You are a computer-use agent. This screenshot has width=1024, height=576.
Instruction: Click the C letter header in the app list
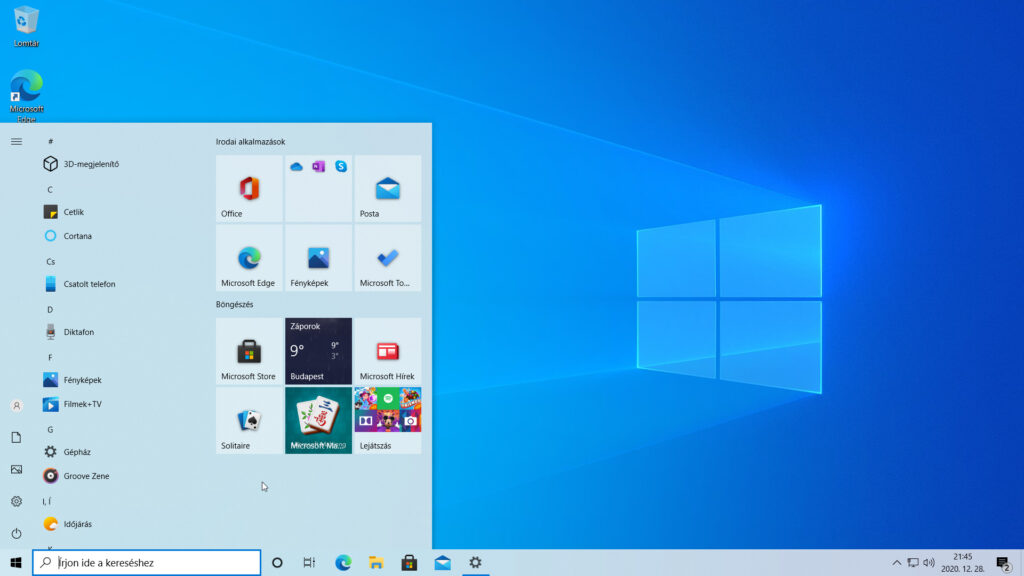[x=50, y=189]
